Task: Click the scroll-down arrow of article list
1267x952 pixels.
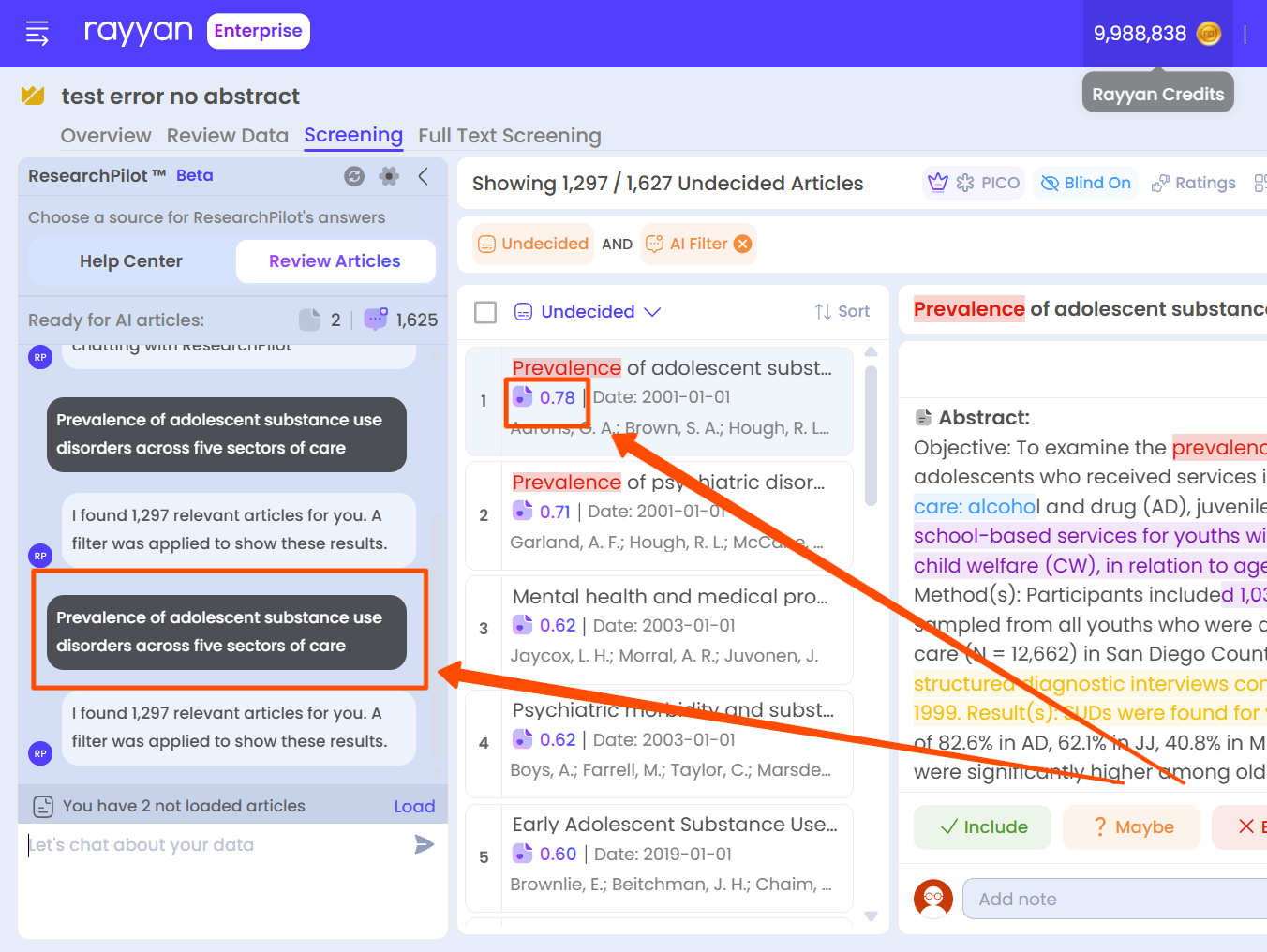Action: (871, 915)
